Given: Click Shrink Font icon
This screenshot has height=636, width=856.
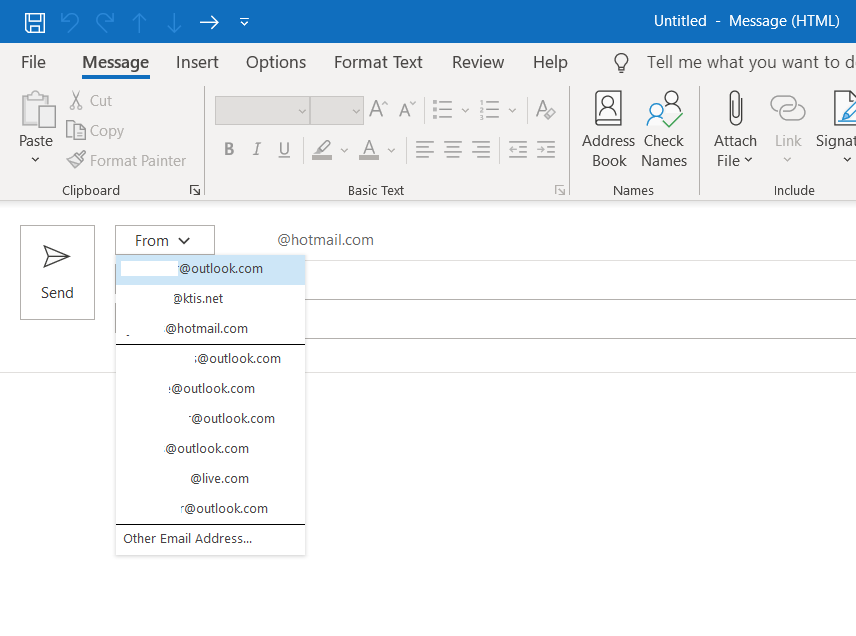Looking at the screenshot, I should pos(407,109).
